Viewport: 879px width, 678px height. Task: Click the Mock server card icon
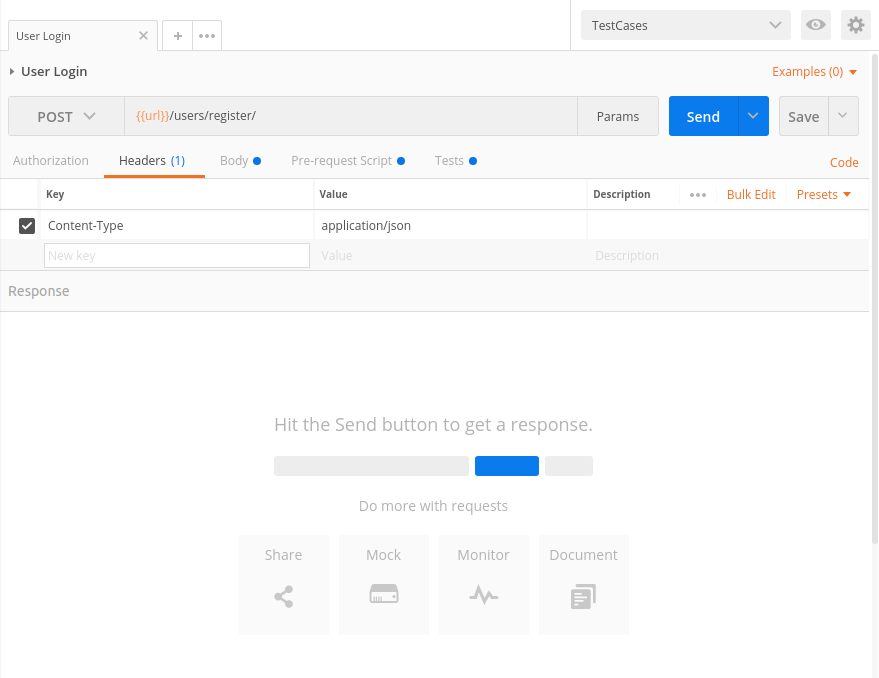(383, 594)
